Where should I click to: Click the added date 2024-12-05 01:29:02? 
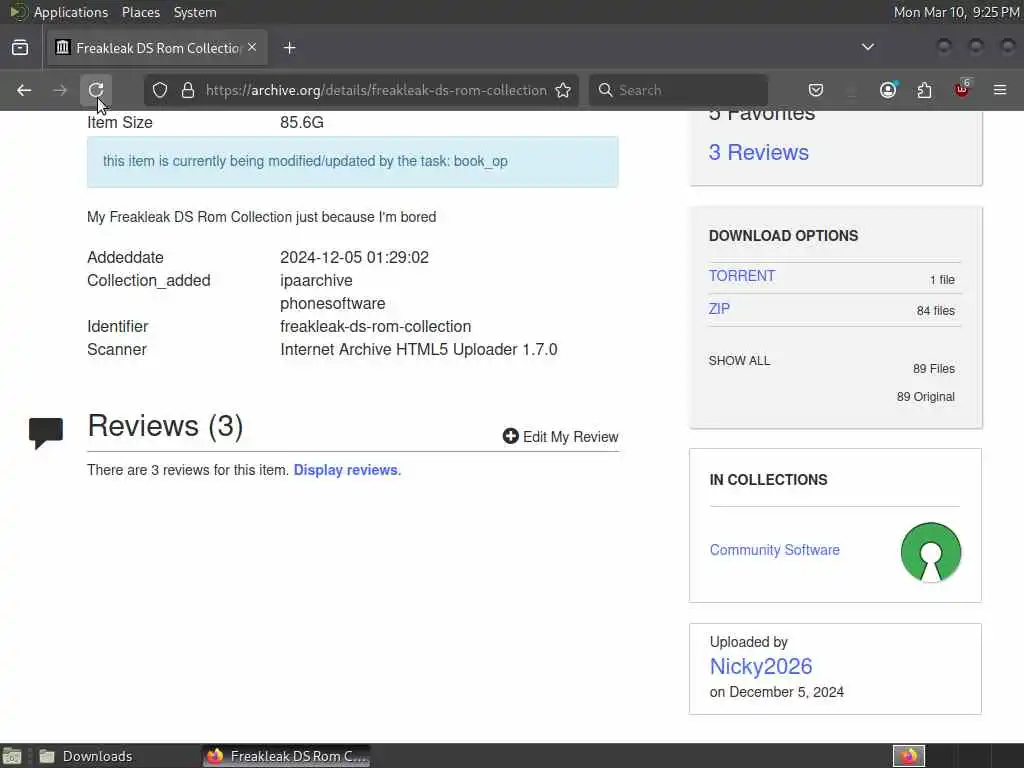(355, 257)
